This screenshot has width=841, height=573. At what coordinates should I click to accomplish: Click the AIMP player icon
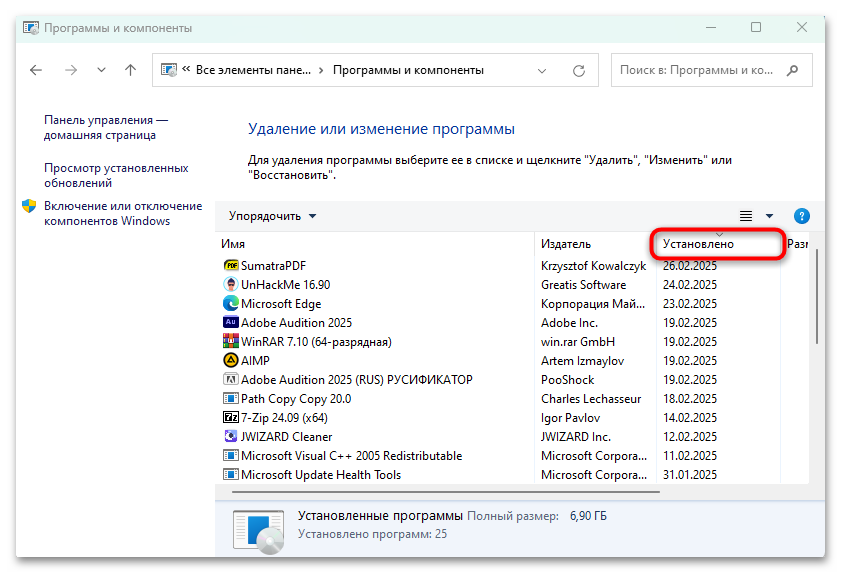tap(231, 361)
